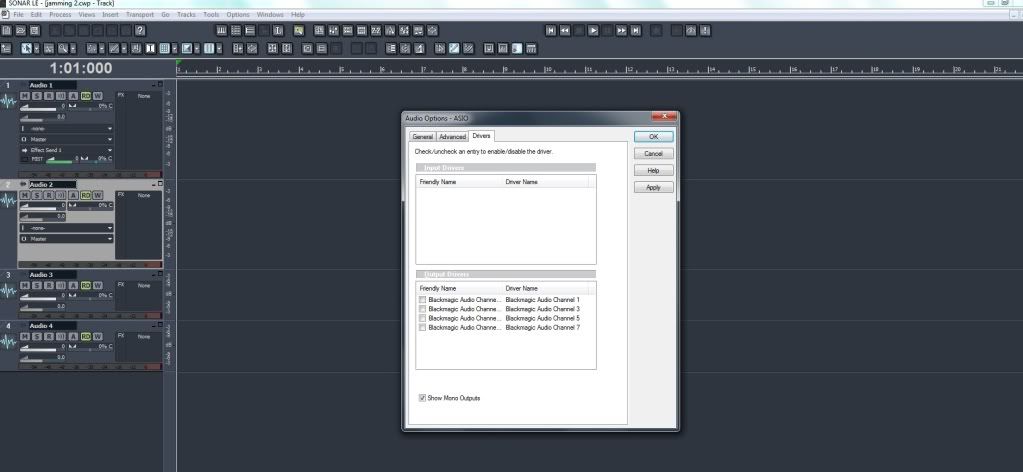Open Audio 1 input dropdown showing none
Screen dimensions: 1023x472
(x=67, y=129)
